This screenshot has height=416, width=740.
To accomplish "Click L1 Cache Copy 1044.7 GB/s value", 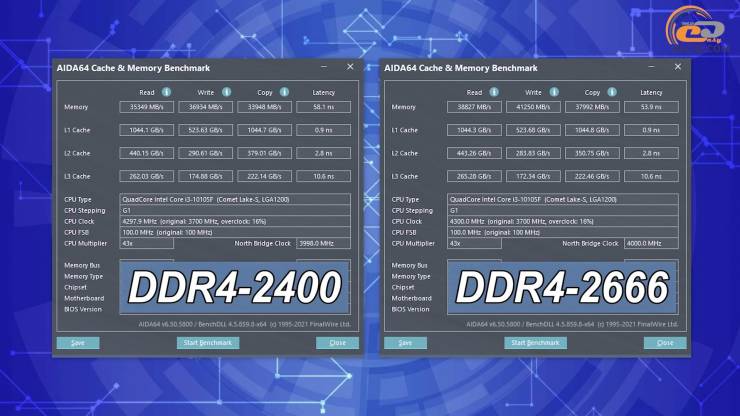I will [x=264, y=130].
